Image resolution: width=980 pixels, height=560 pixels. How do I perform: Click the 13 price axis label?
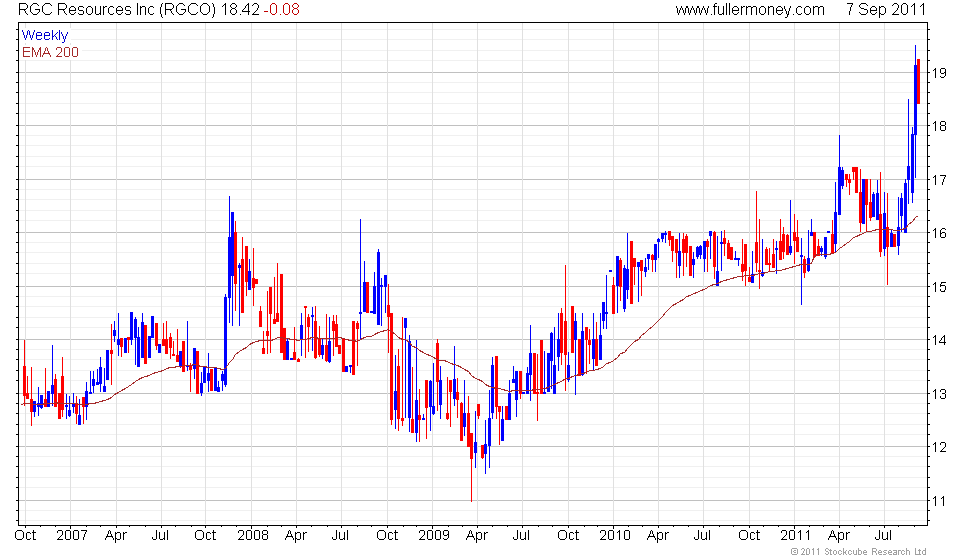(939, 394)
